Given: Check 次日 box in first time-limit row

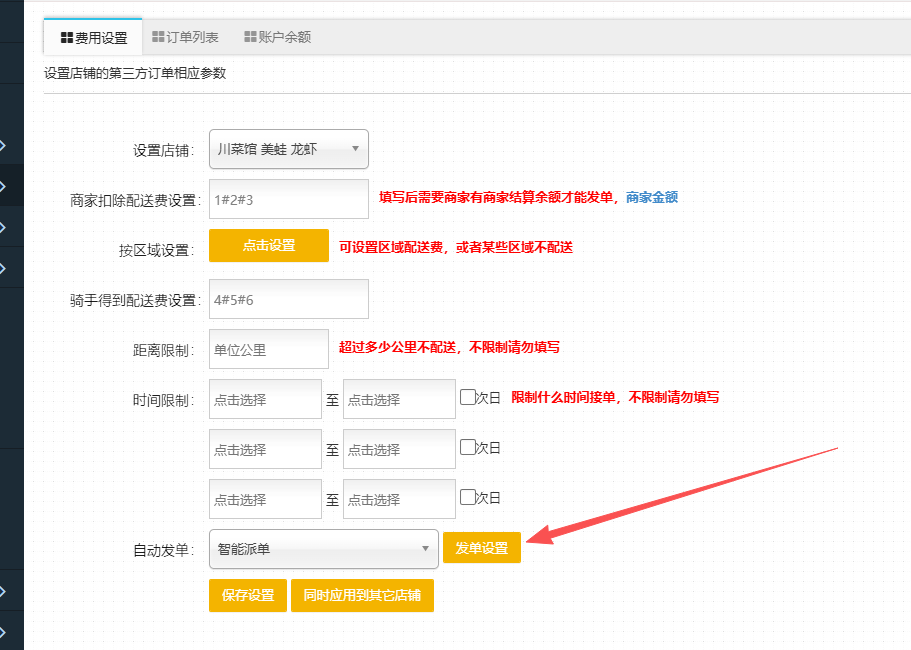Looking at the screenshot, I should [467, 397].
